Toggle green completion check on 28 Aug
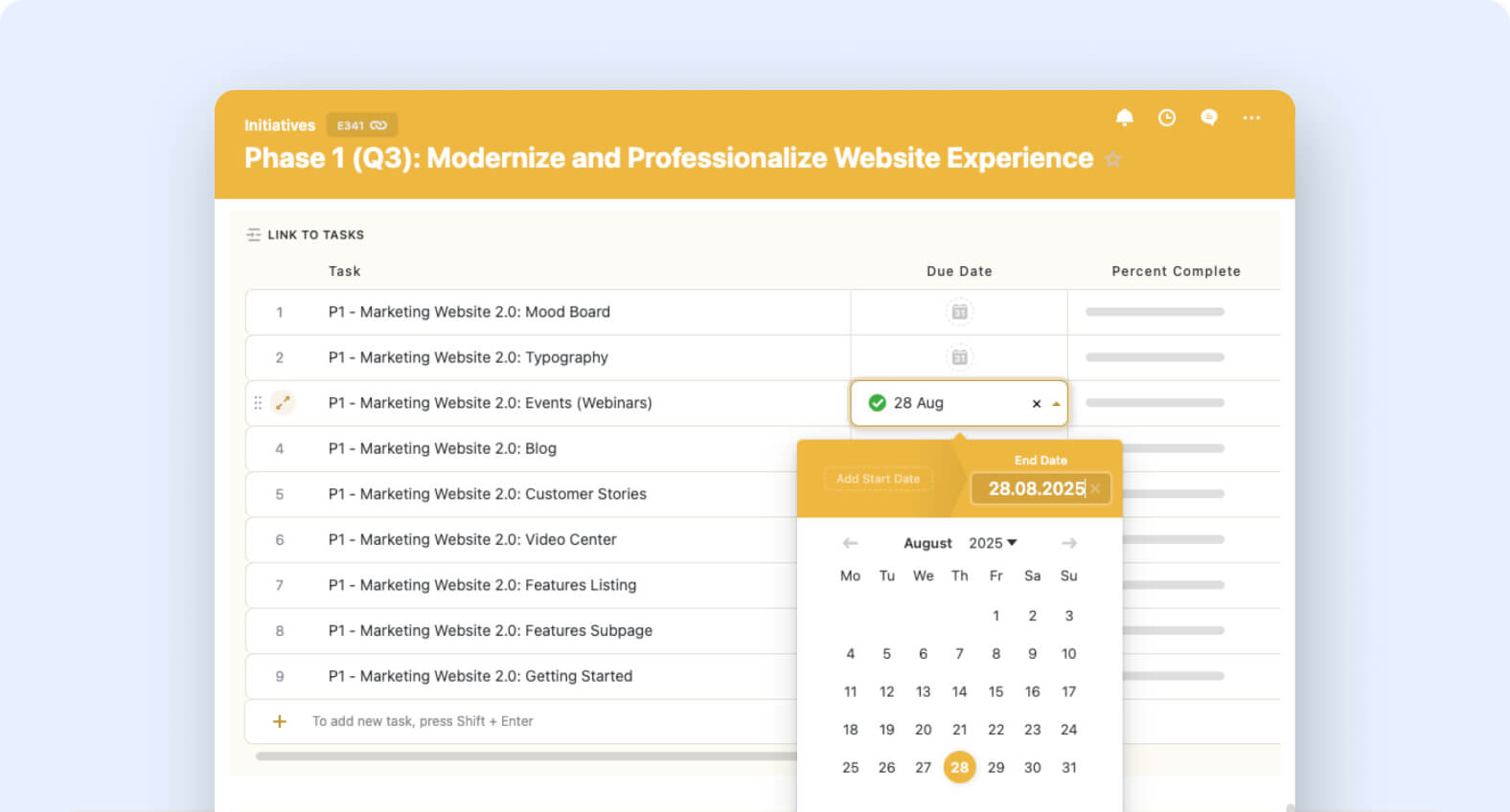 click(877, 403)
